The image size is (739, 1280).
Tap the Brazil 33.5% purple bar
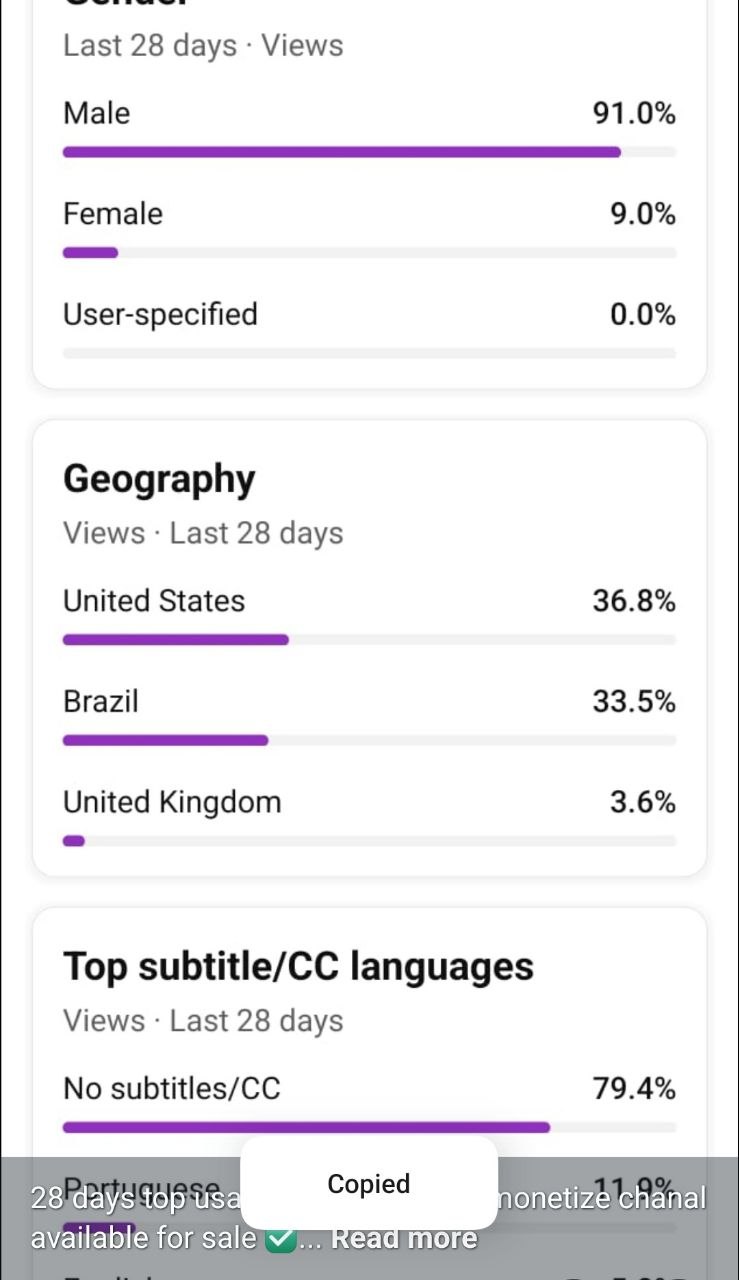coord(166,741)
